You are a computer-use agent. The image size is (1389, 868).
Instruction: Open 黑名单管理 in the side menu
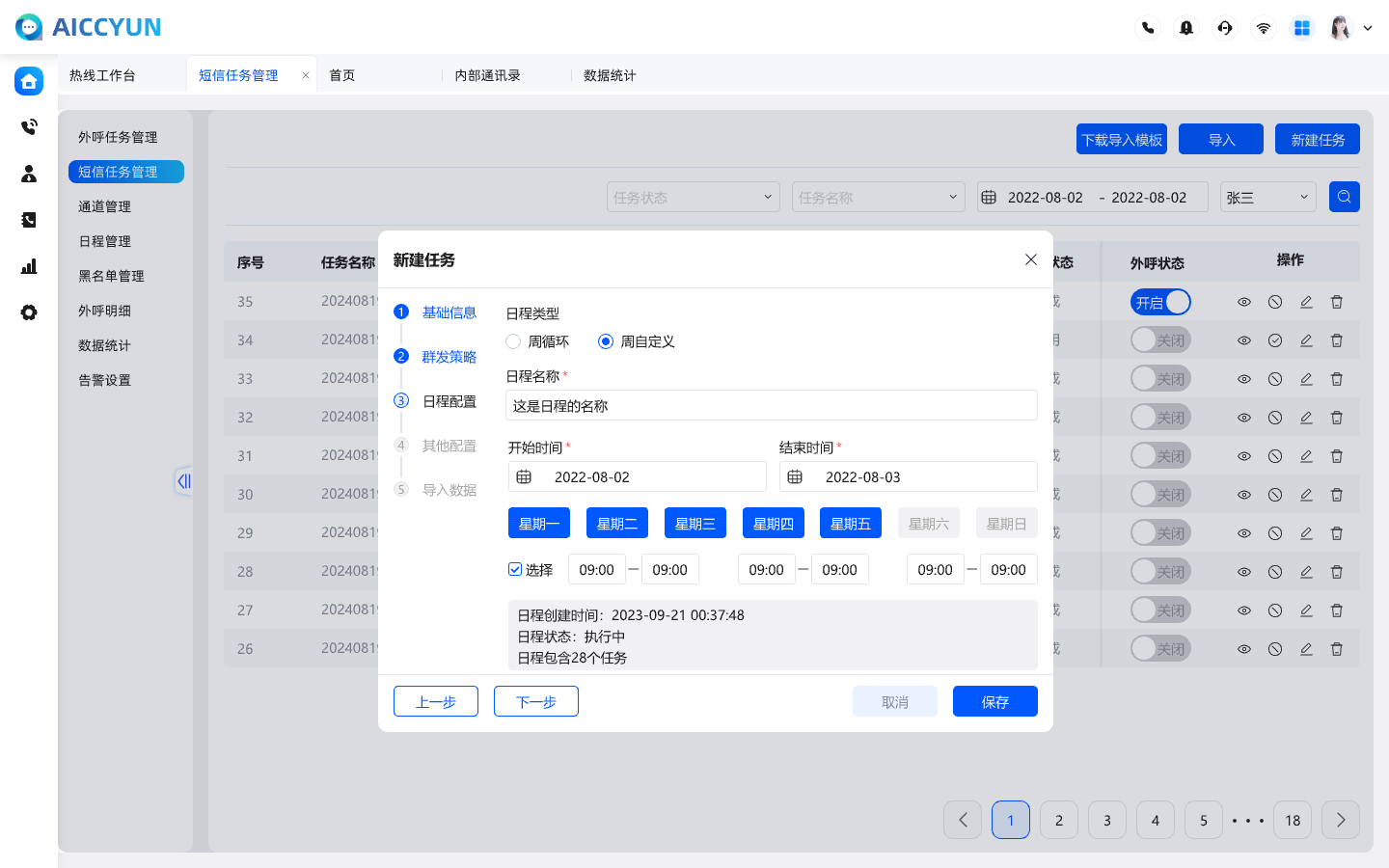(x=111, y=276)
